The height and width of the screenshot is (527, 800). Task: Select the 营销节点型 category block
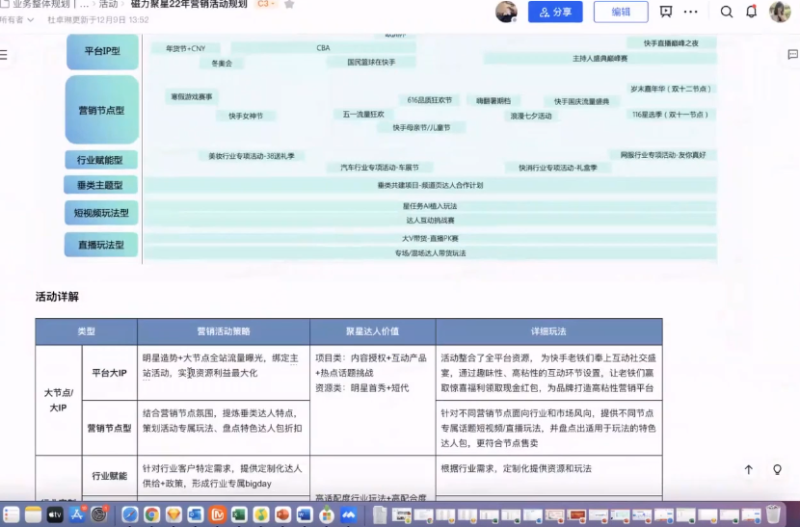pos(102,110)
